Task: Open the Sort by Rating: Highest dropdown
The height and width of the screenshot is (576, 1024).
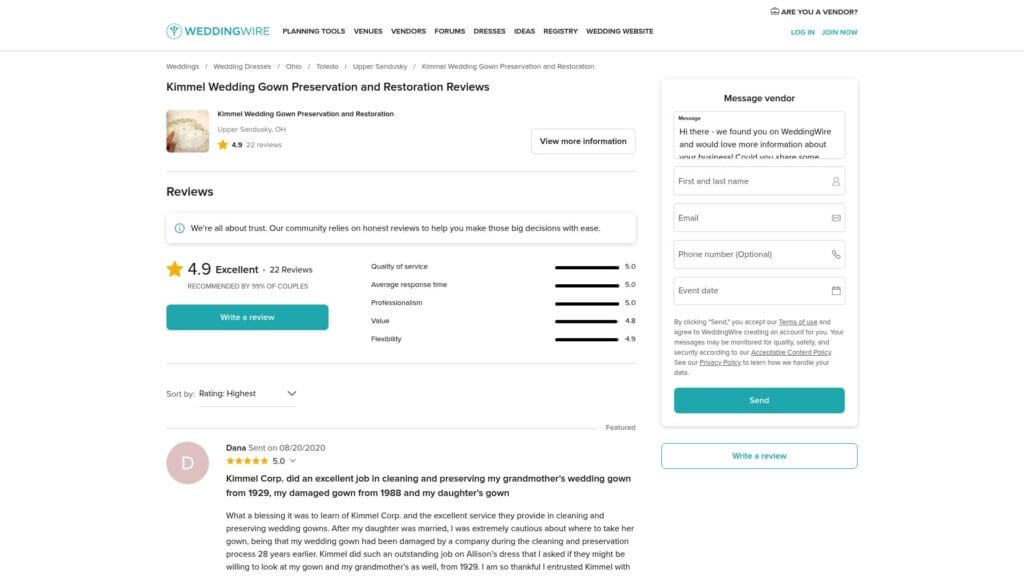Action: pos(247,394)
